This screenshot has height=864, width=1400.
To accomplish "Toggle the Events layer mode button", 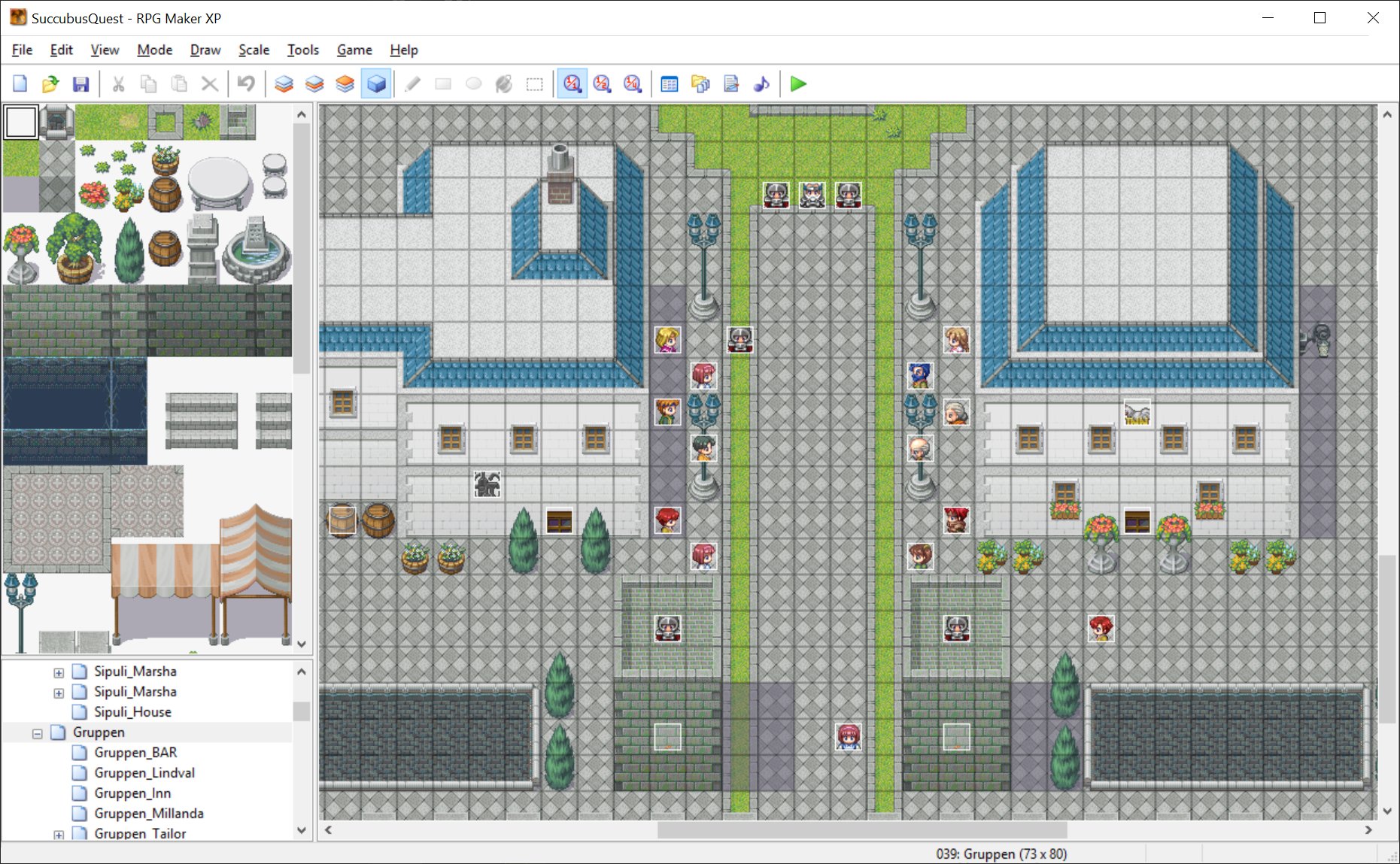I will click(375, 83).
